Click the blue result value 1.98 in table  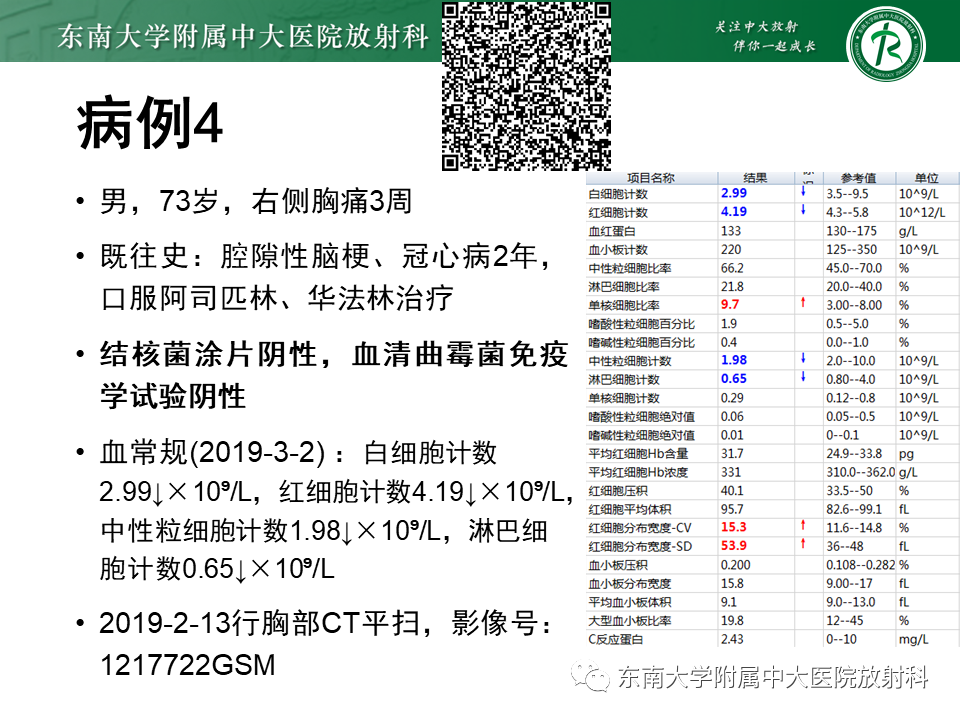[733, 360]
